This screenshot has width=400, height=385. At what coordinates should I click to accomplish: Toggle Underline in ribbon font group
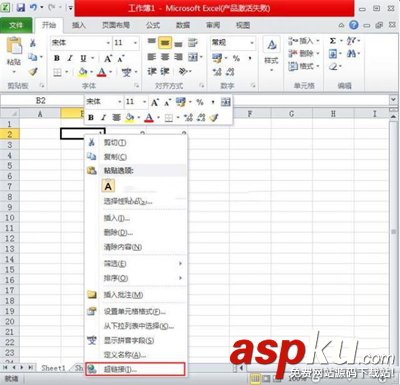point(83,58)
